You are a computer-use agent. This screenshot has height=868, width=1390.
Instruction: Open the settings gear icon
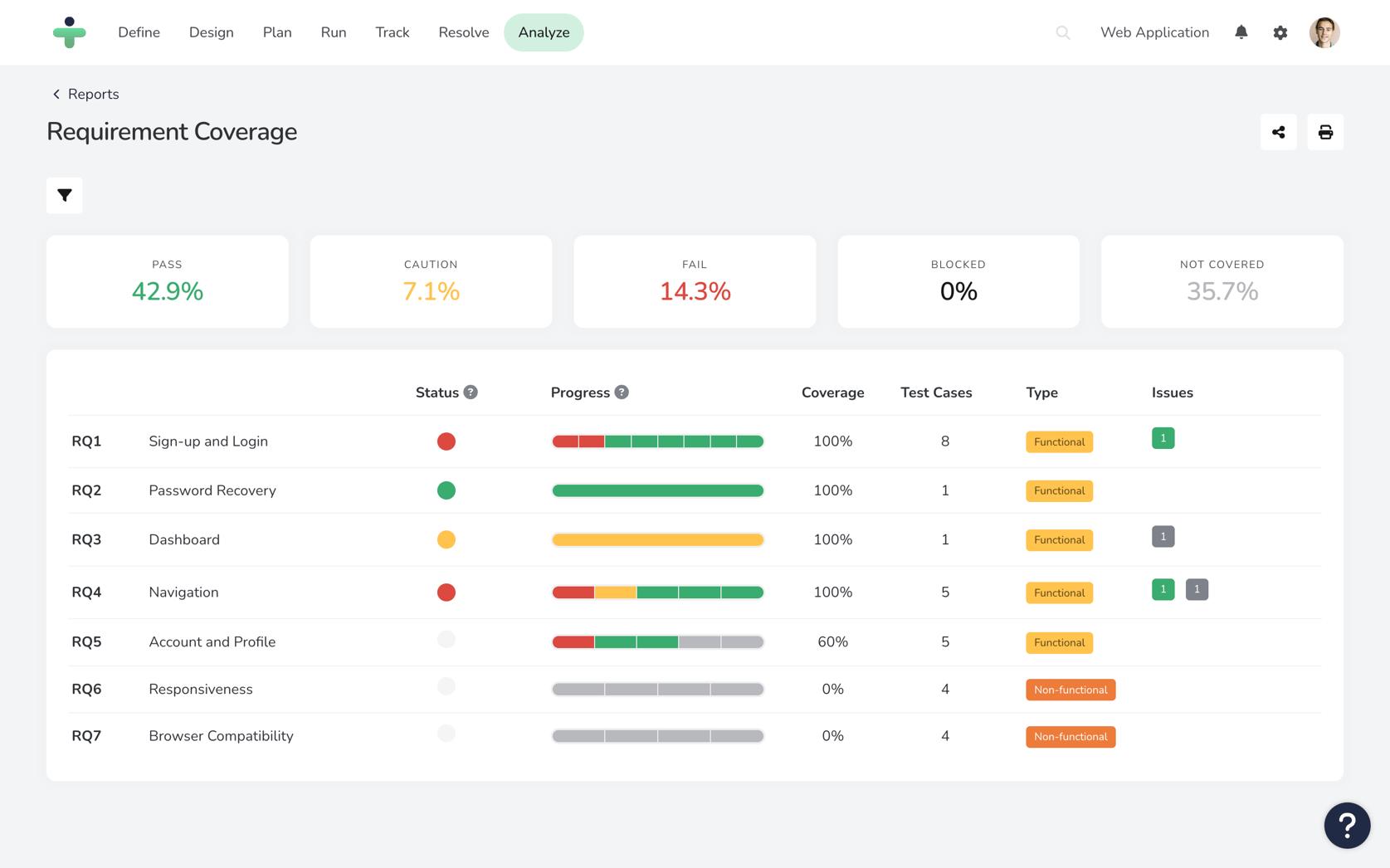1280,32
